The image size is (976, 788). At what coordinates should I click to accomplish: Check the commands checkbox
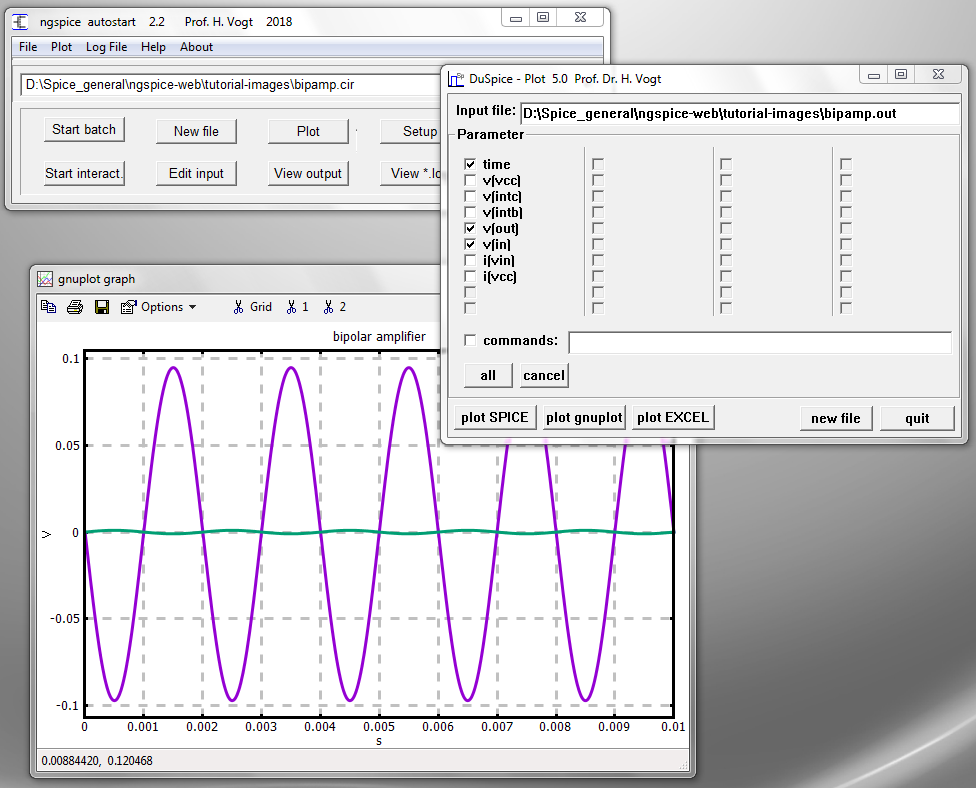[x=470, y=341]
